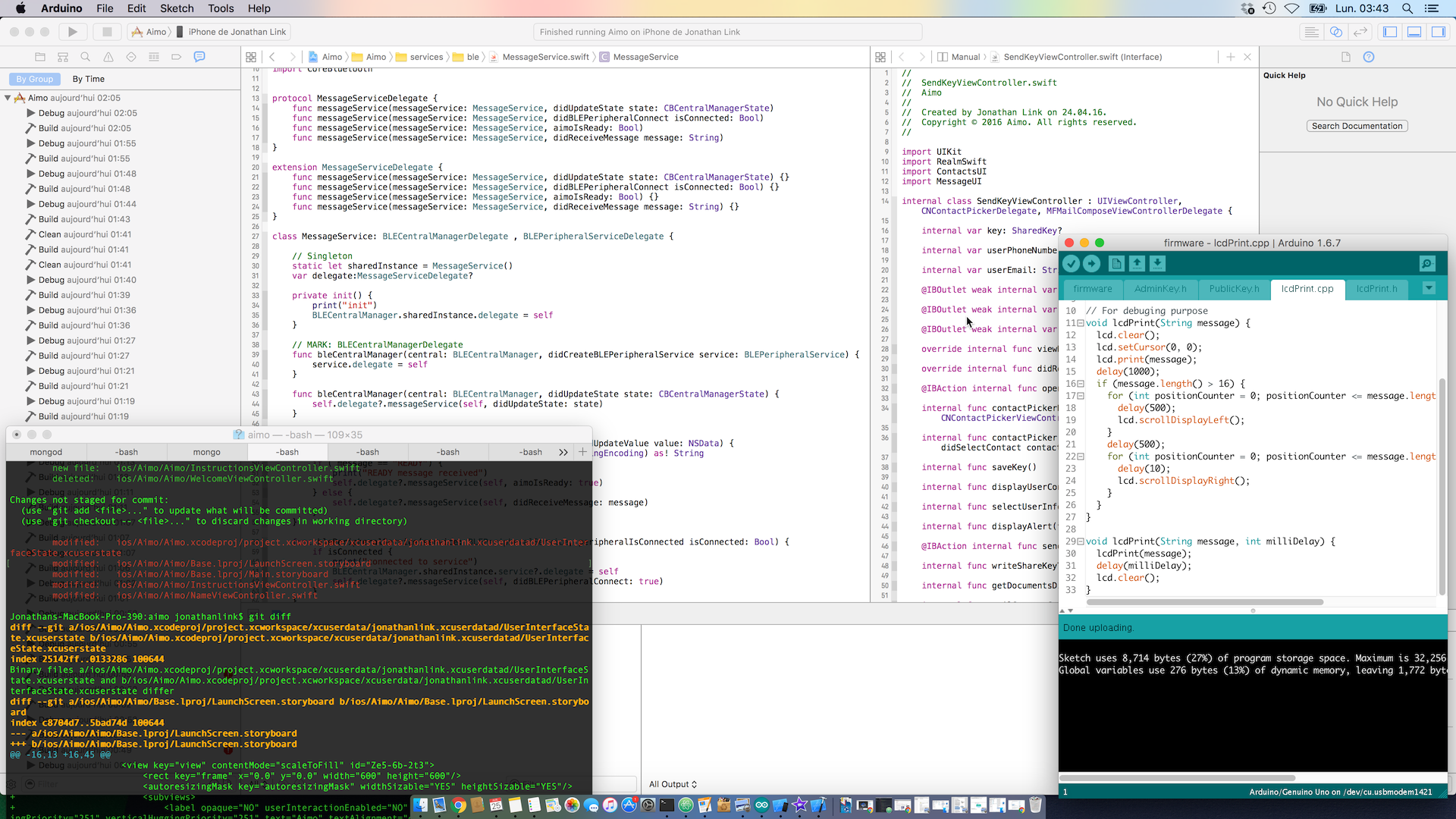Select Clean aujourd'hui 01:41 first entry

(85, 234)
